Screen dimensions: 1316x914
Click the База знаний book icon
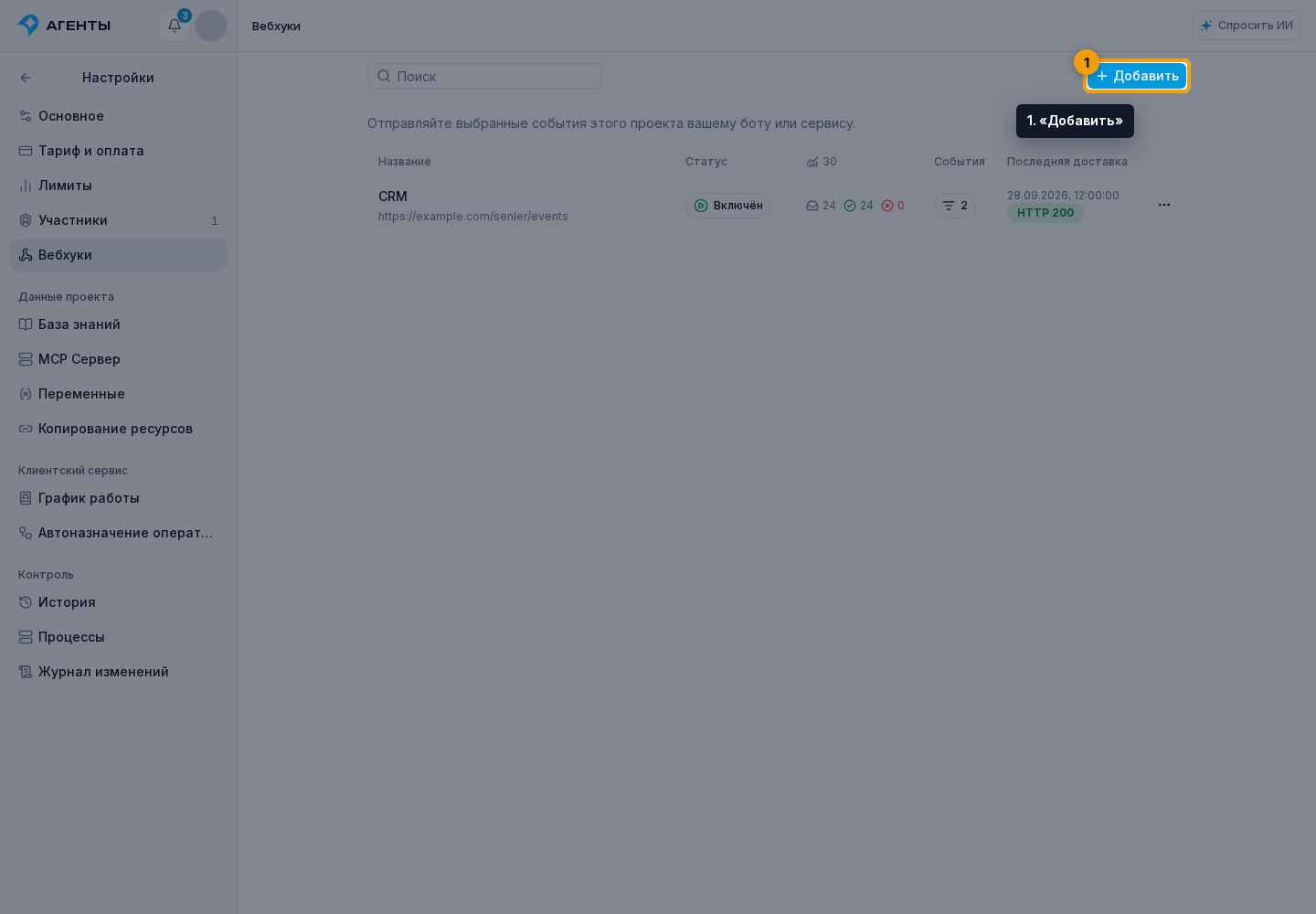point(26,324)
